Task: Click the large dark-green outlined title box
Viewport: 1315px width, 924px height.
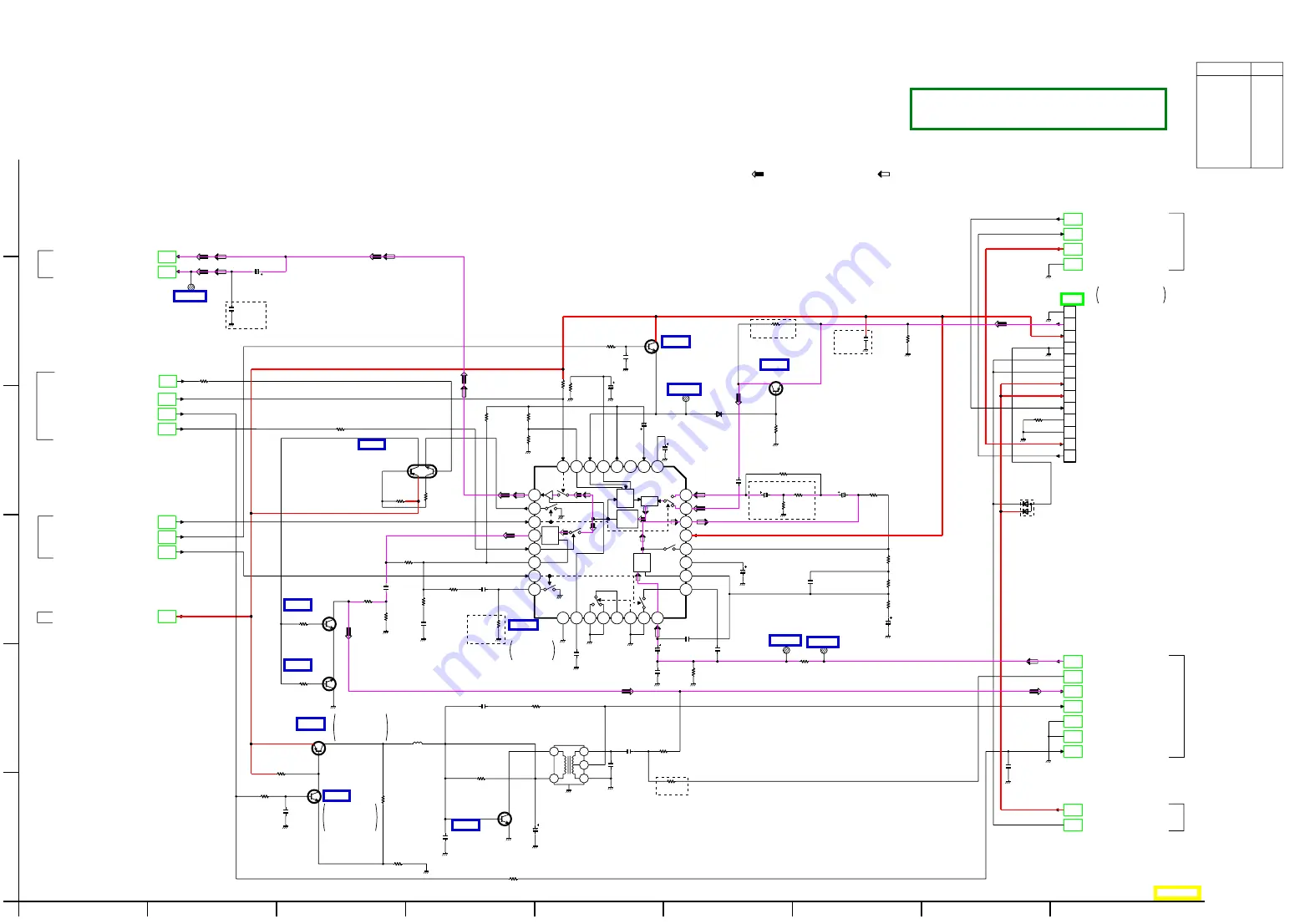Action: tap(1038, 109)
